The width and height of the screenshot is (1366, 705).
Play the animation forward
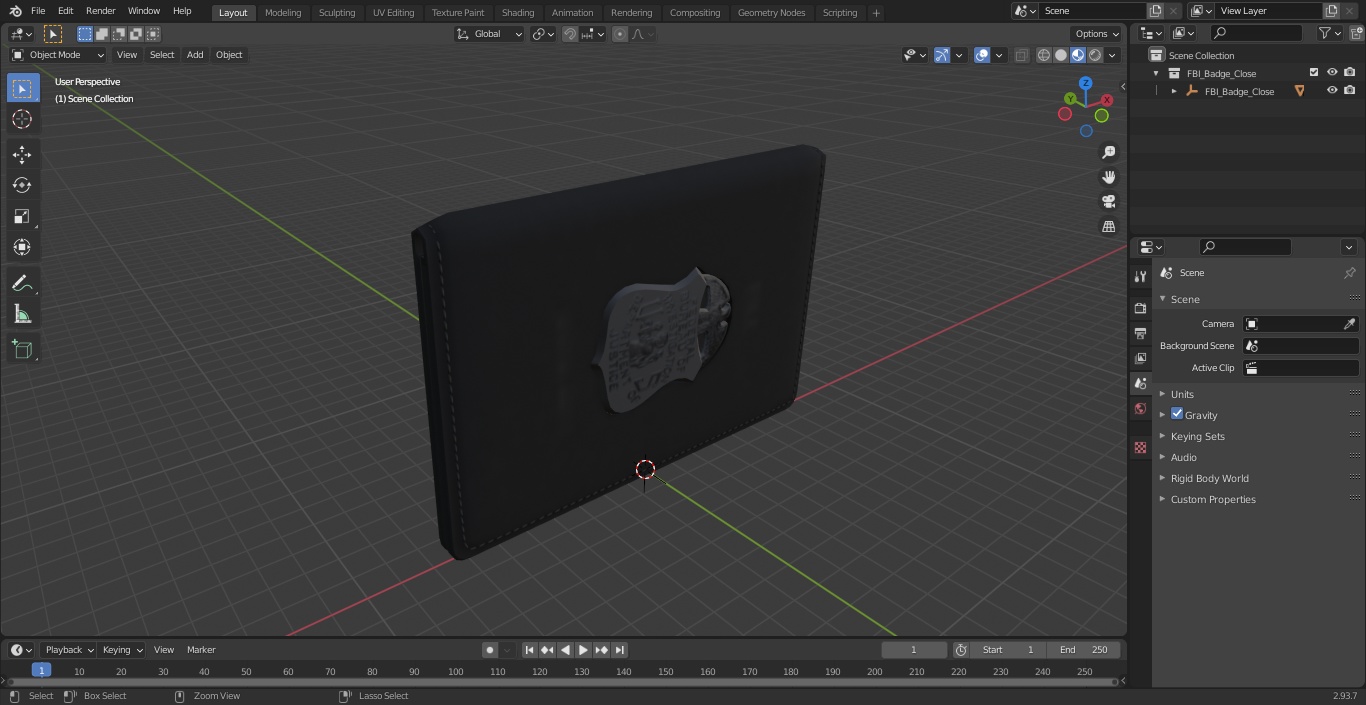click(583, 650)
